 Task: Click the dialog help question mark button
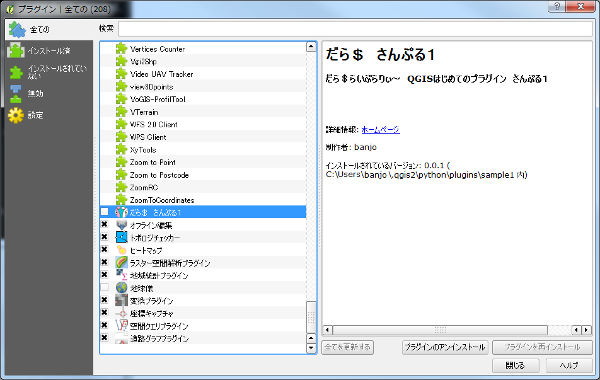(x=557, y=7)
